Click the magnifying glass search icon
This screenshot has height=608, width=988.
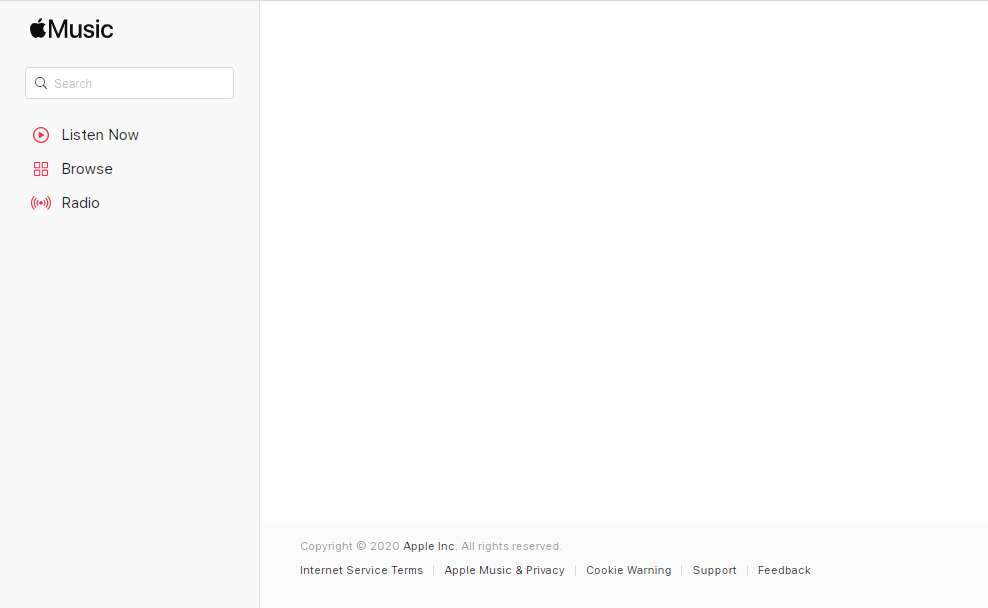point(41,83)
